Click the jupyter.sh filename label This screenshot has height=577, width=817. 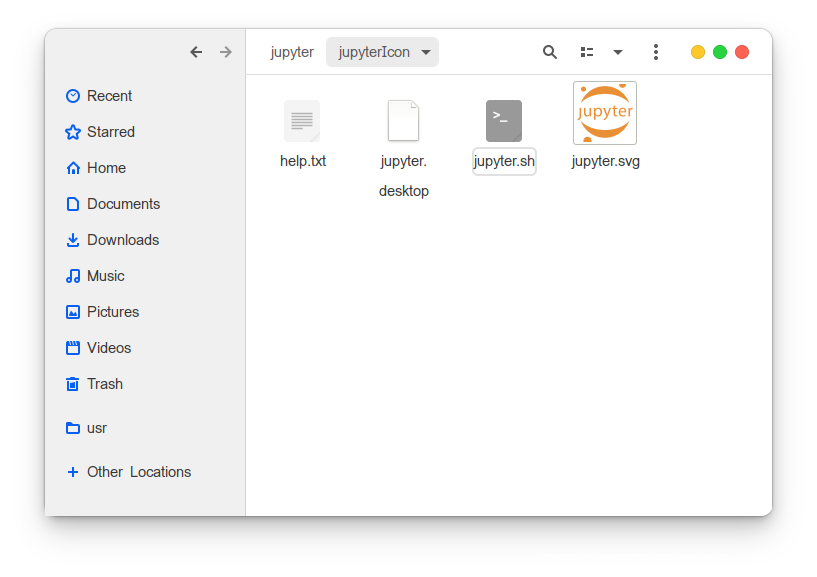[x=504, y=161]
